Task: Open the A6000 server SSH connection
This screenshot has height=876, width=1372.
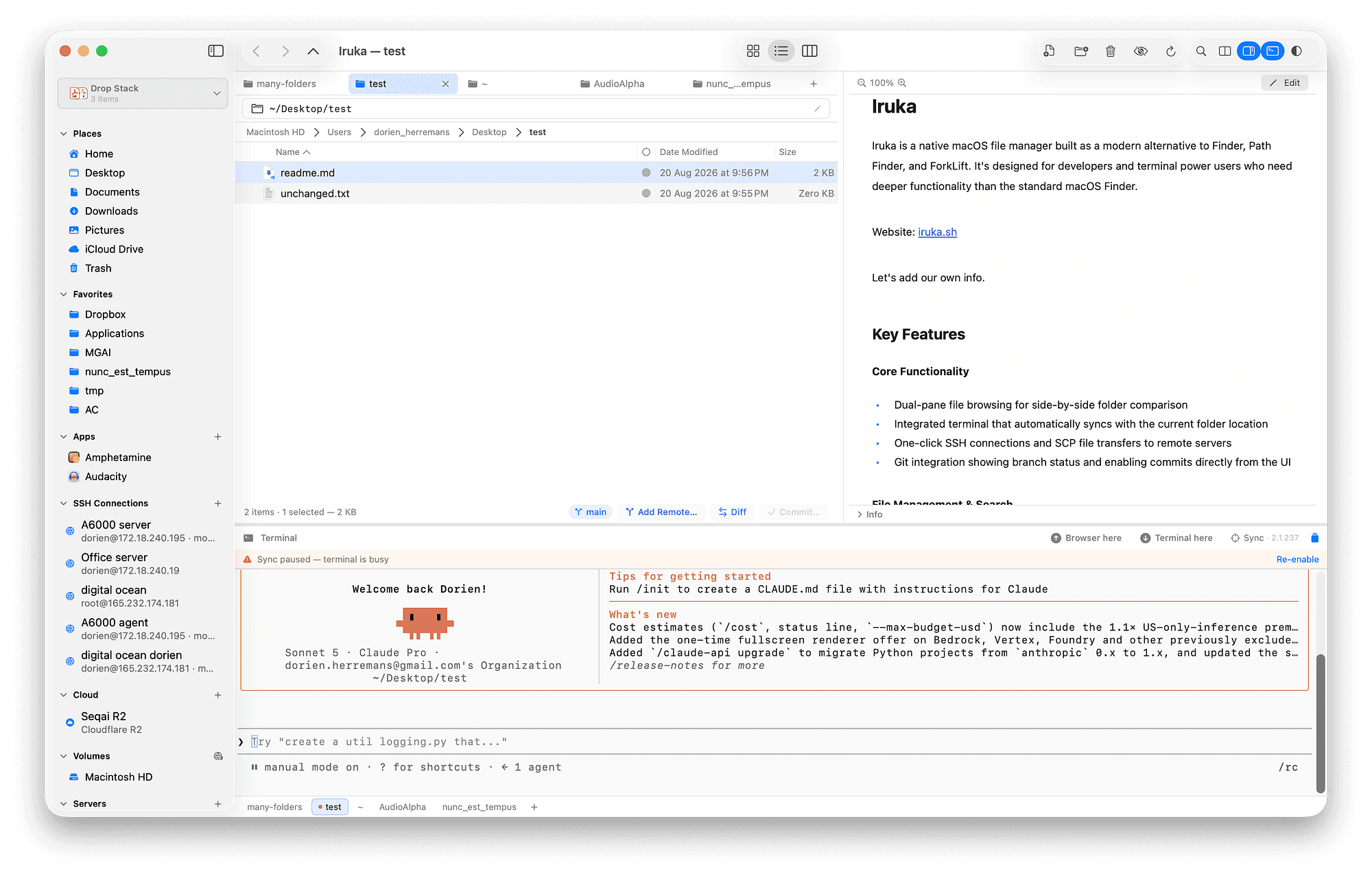Action: pyautogui.click(x=141, y=531)
